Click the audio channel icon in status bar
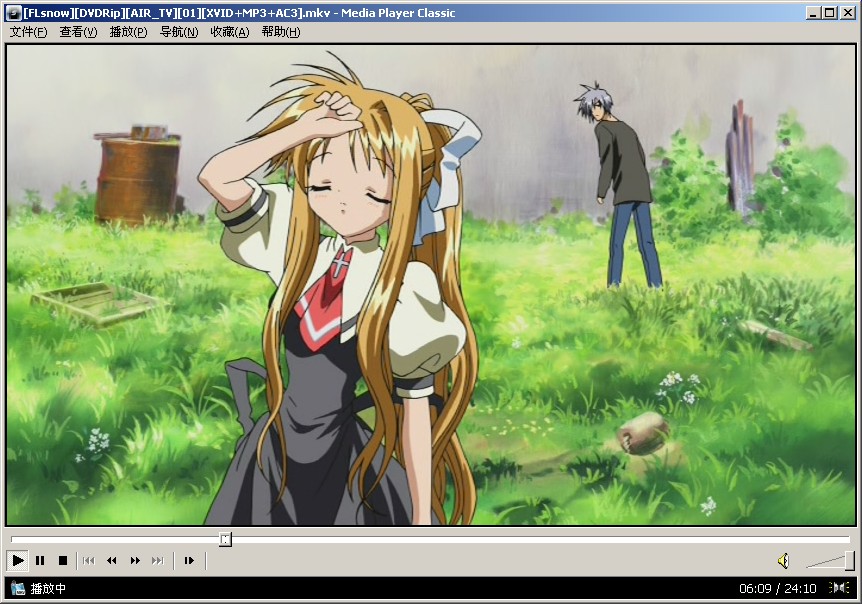This screenshot has width=862, height=604. [x=839, y=588]
